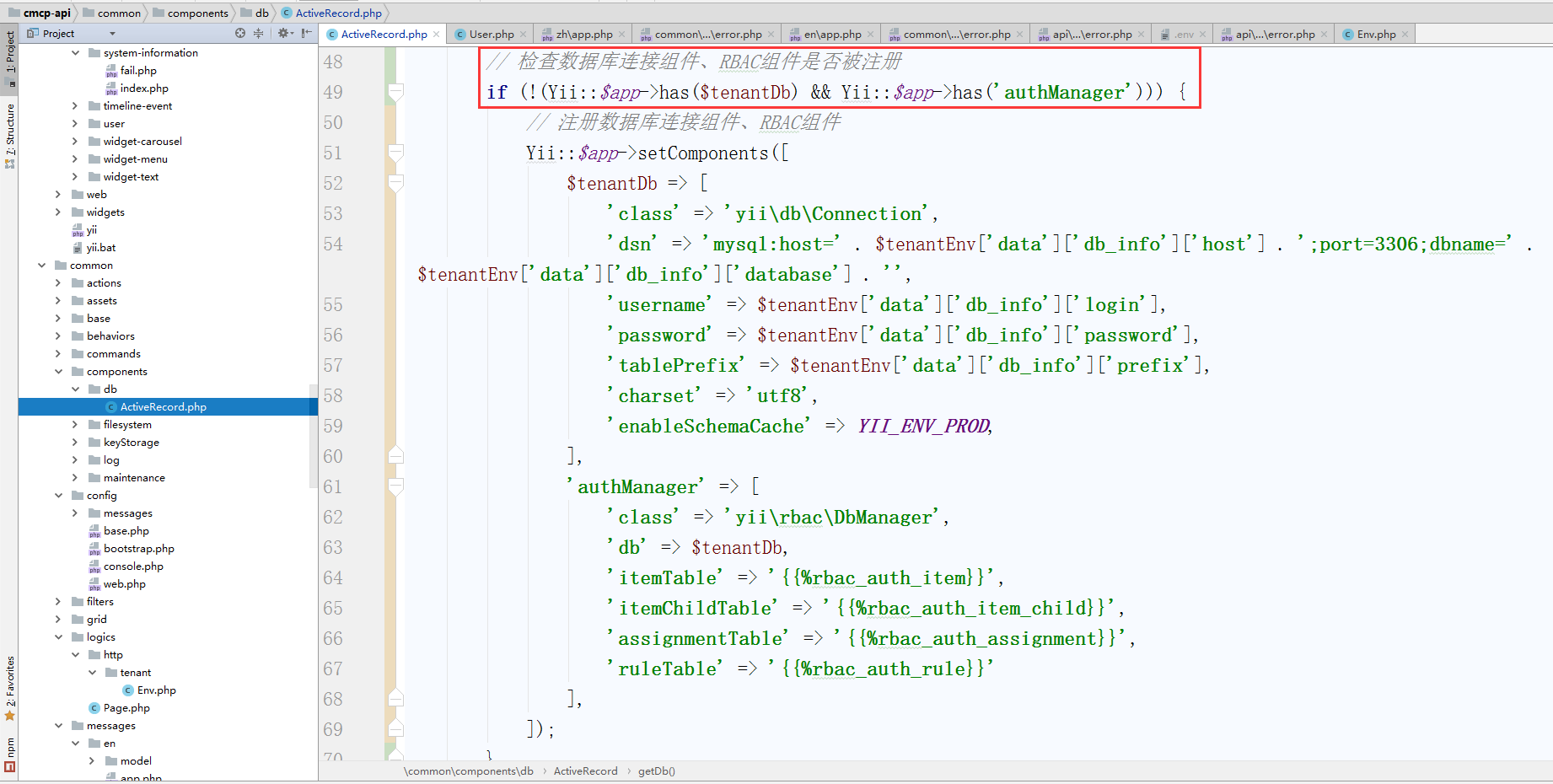Click getDb() in the bottom breadcrumb
Image resolution: width=1553 pixels, height=784 pixels.
tap(656, 771)
